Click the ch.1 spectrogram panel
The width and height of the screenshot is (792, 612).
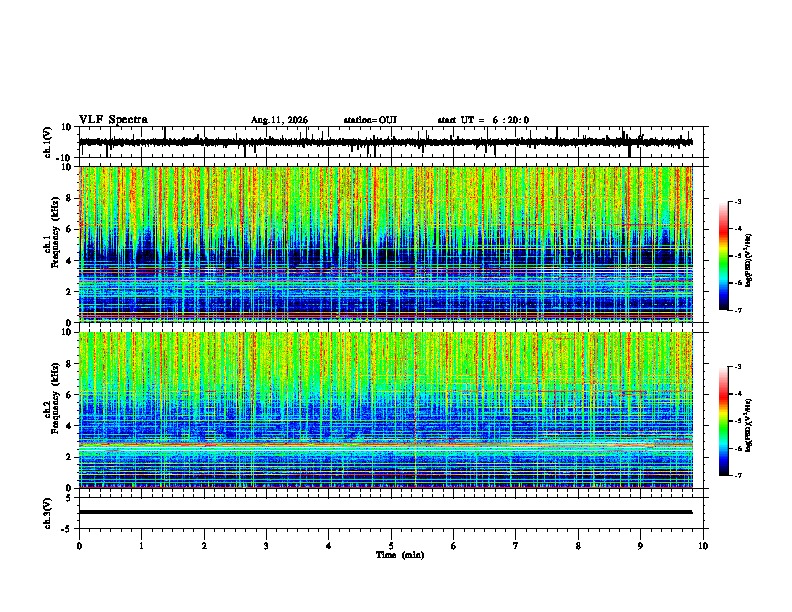click(x=385, y=244)
